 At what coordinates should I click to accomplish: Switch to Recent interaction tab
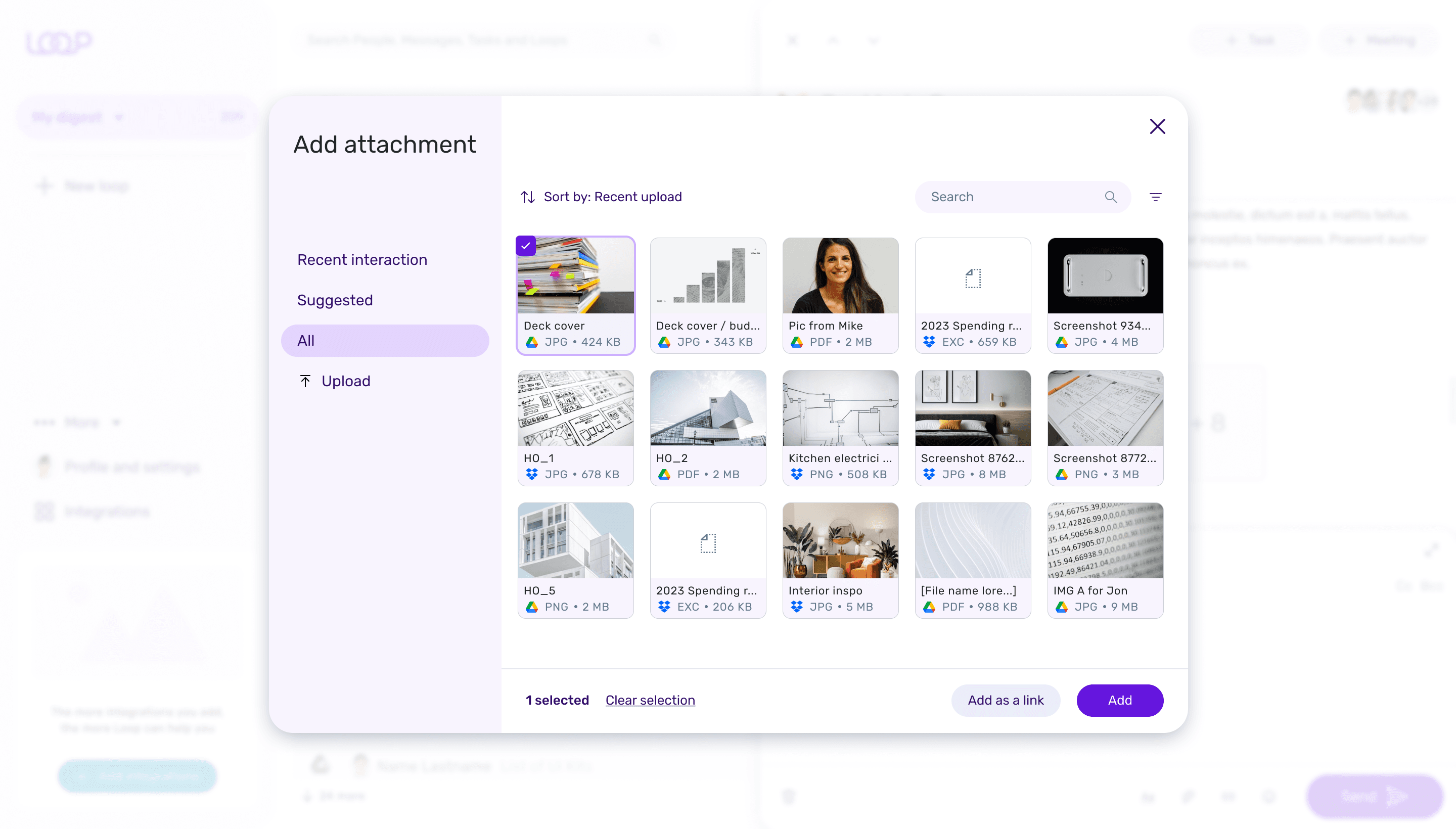[362, 260]
